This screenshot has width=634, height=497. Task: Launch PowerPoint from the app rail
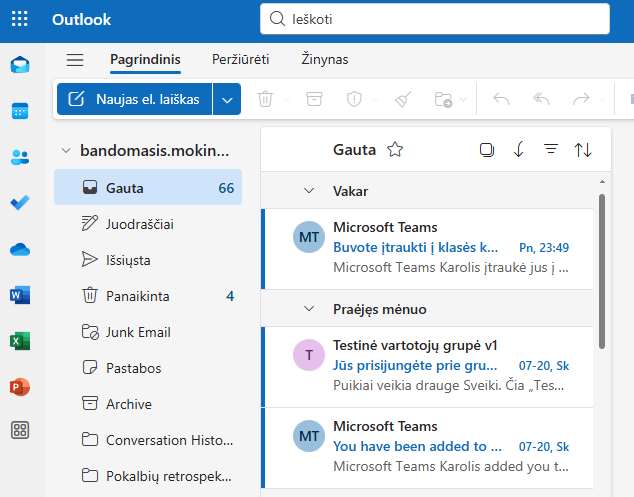[x=20, y=387]
